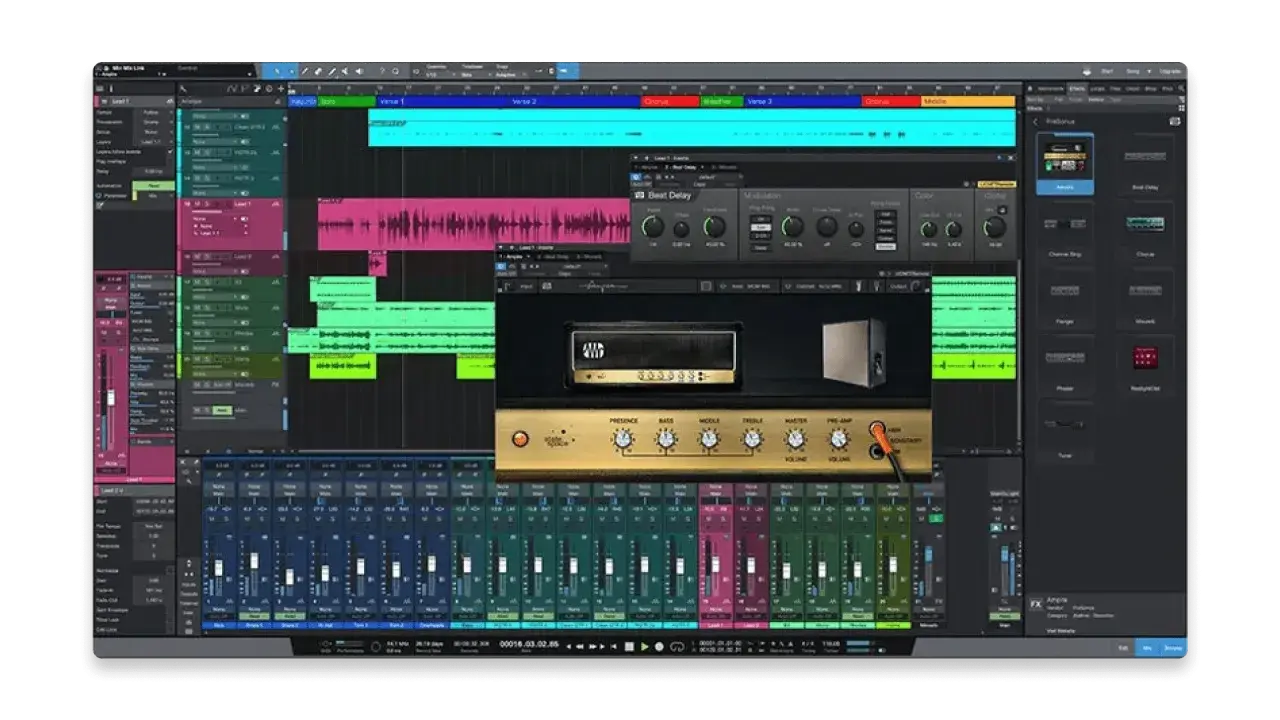Click the magnifier zoom icon in toolbar
1280x720 pixels.
pyautogui.click(x=396, y=72)
